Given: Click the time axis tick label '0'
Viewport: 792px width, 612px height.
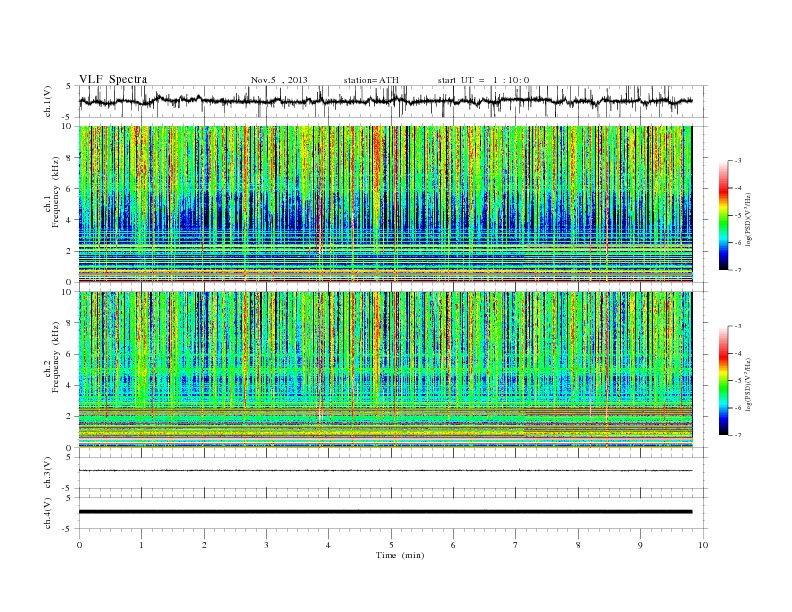Looking at the screenshot, I should click(x=79, y=545).
